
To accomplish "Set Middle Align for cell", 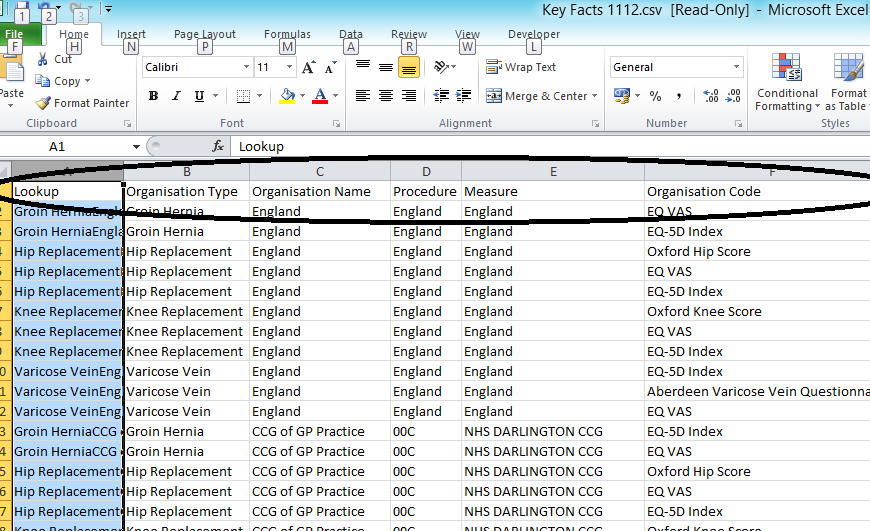I will tap(386, 67).
